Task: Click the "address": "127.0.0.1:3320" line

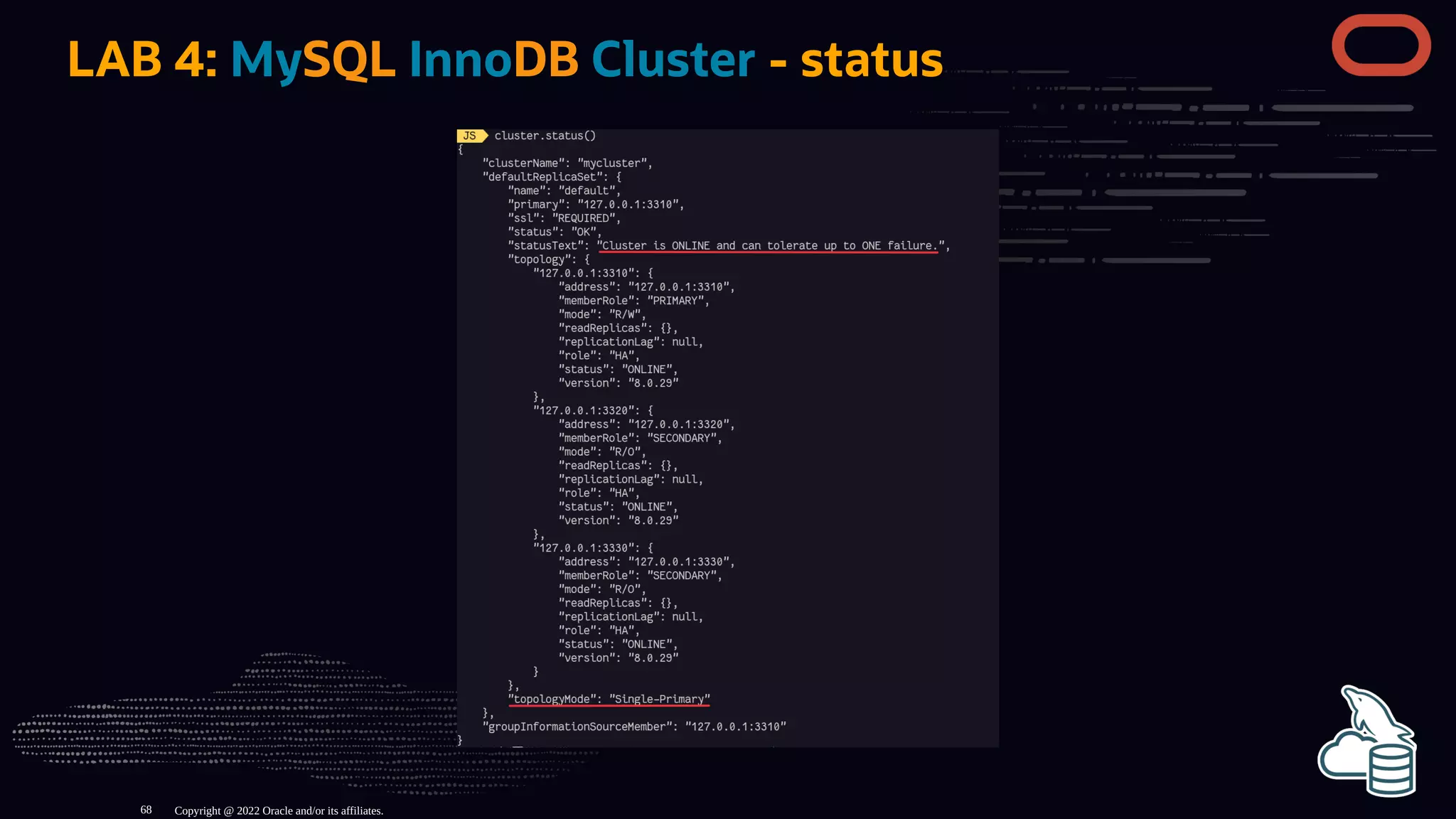Action: tap(647, 424)
